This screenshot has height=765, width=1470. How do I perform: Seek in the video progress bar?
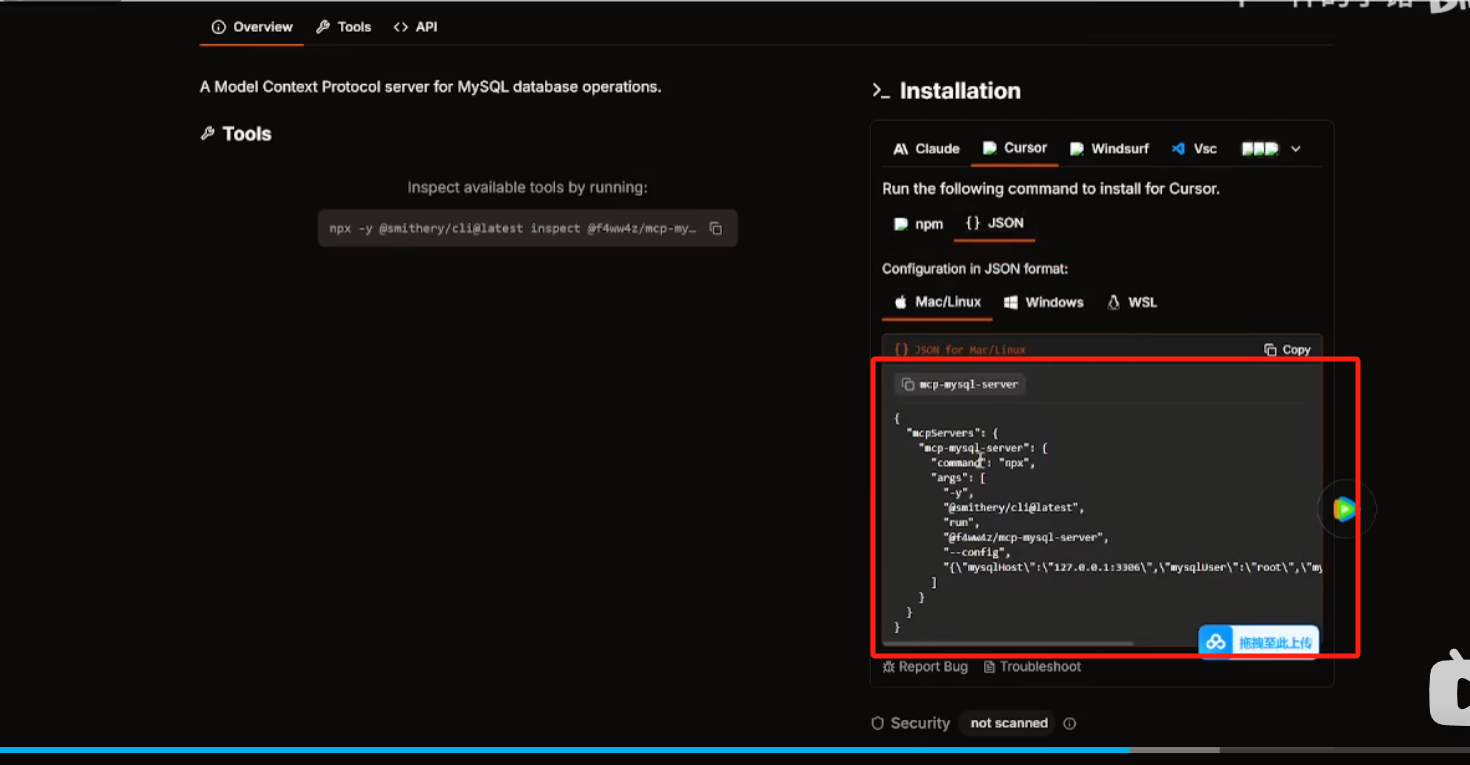coord(735,749)
